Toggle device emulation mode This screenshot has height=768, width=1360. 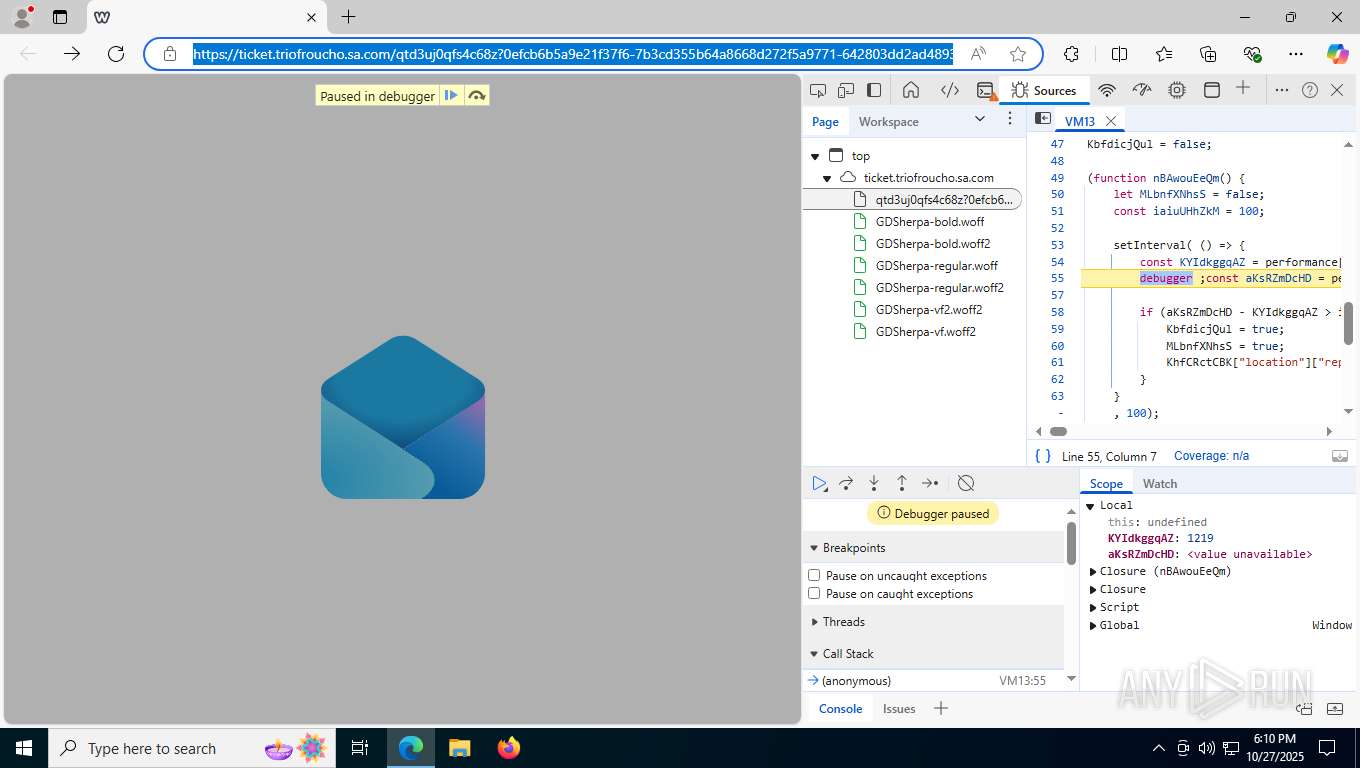(x=846, y=90)
